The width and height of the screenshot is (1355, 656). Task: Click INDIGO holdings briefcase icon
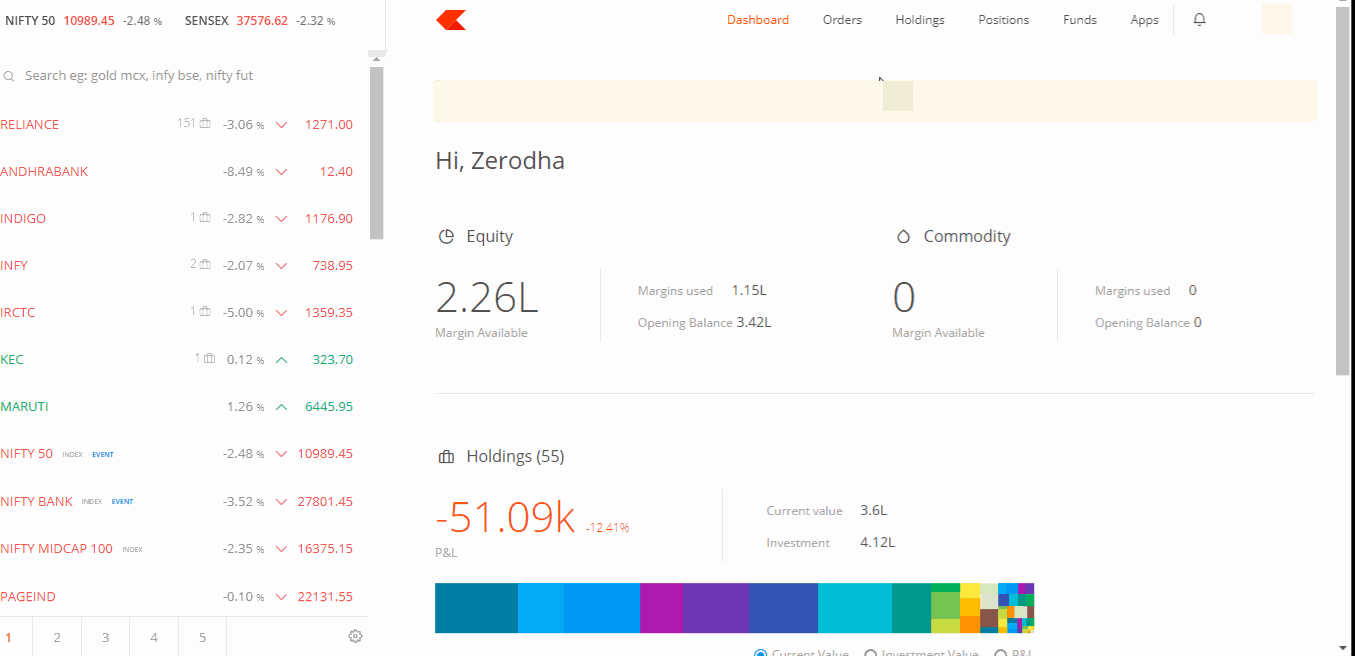(x=205, y=218)
